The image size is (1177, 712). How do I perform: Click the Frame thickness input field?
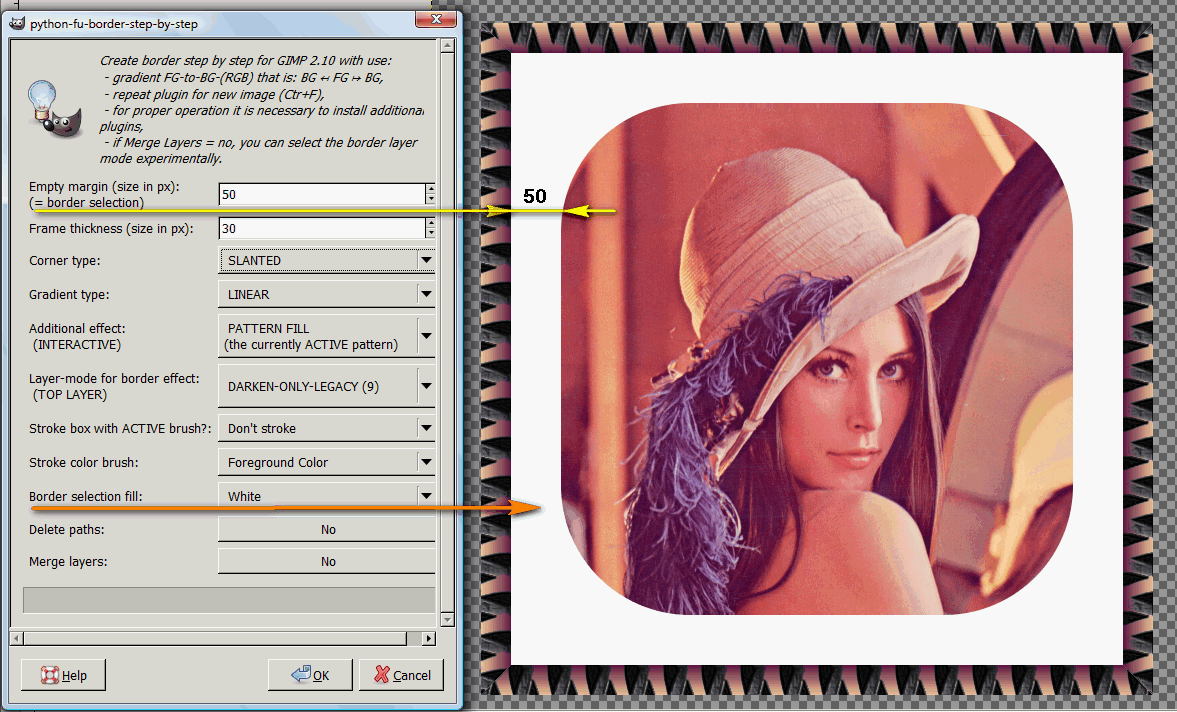pyautogui.click(x=322, y=228)
